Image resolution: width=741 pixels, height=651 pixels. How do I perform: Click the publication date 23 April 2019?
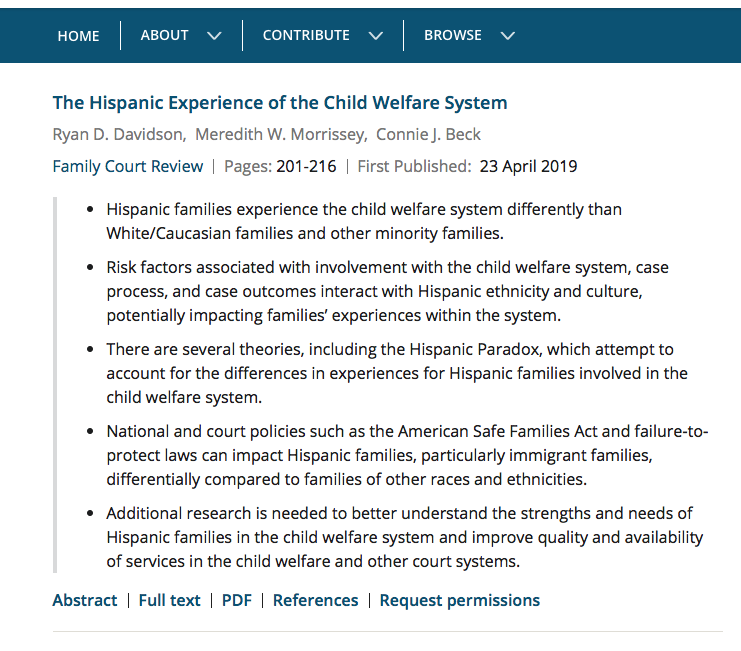click(528, 167)
